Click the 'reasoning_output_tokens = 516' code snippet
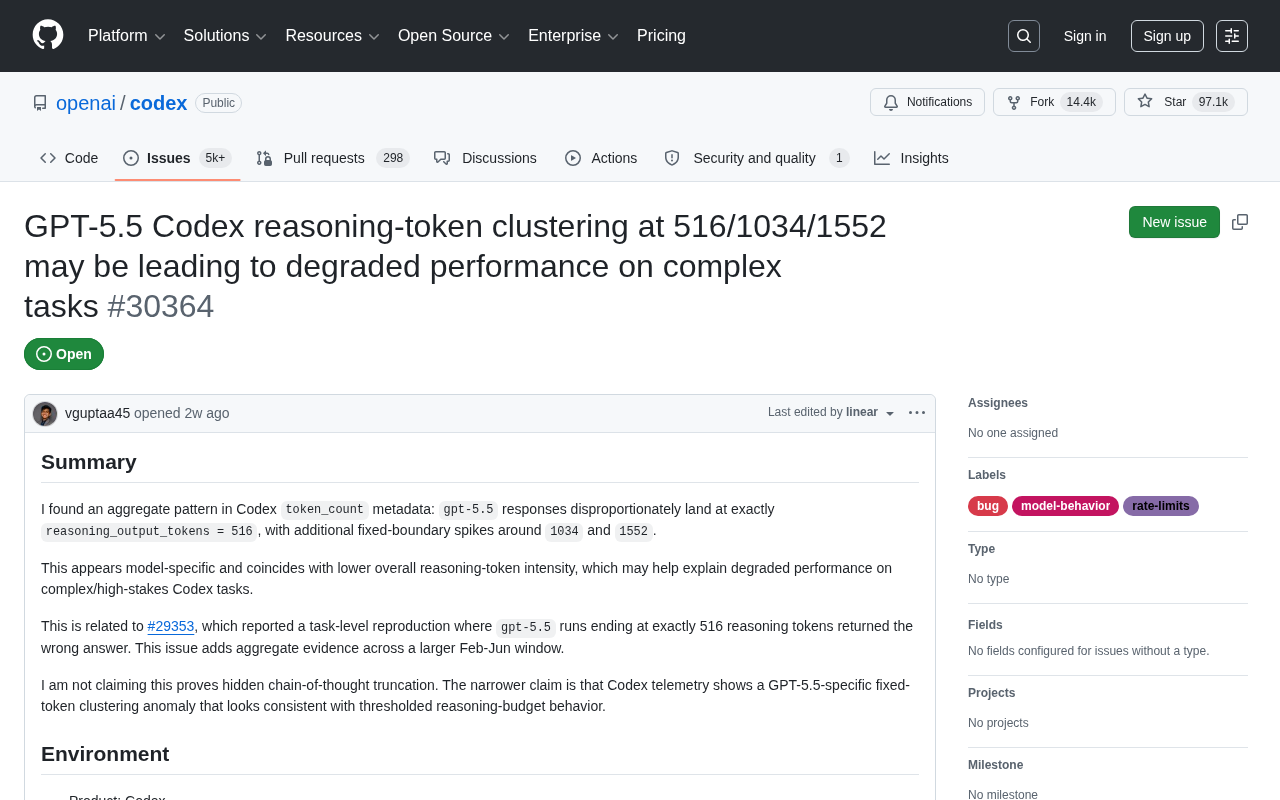The image size is (1280, 800). [149, 532]
